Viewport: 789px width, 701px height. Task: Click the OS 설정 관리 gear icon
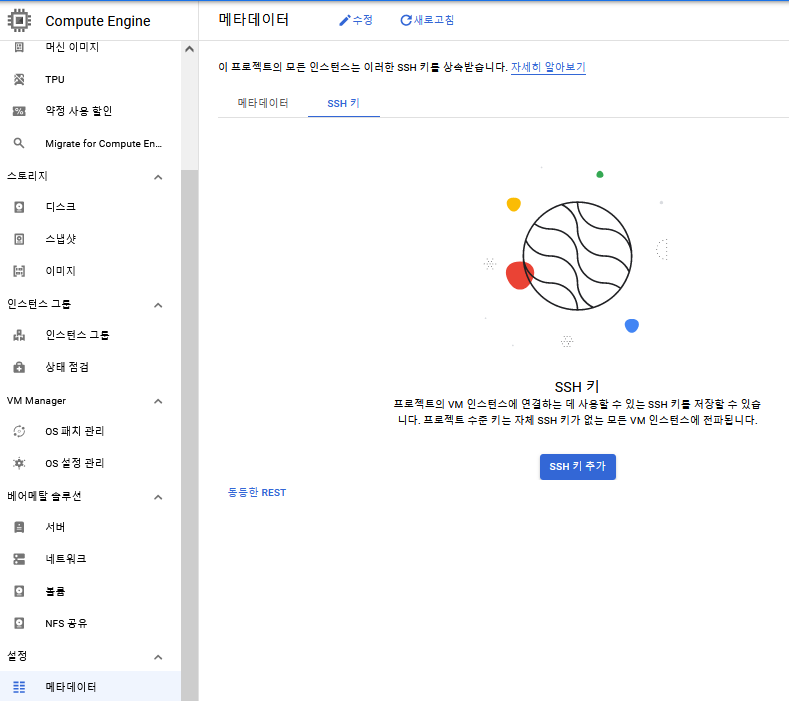coord(19,463)
